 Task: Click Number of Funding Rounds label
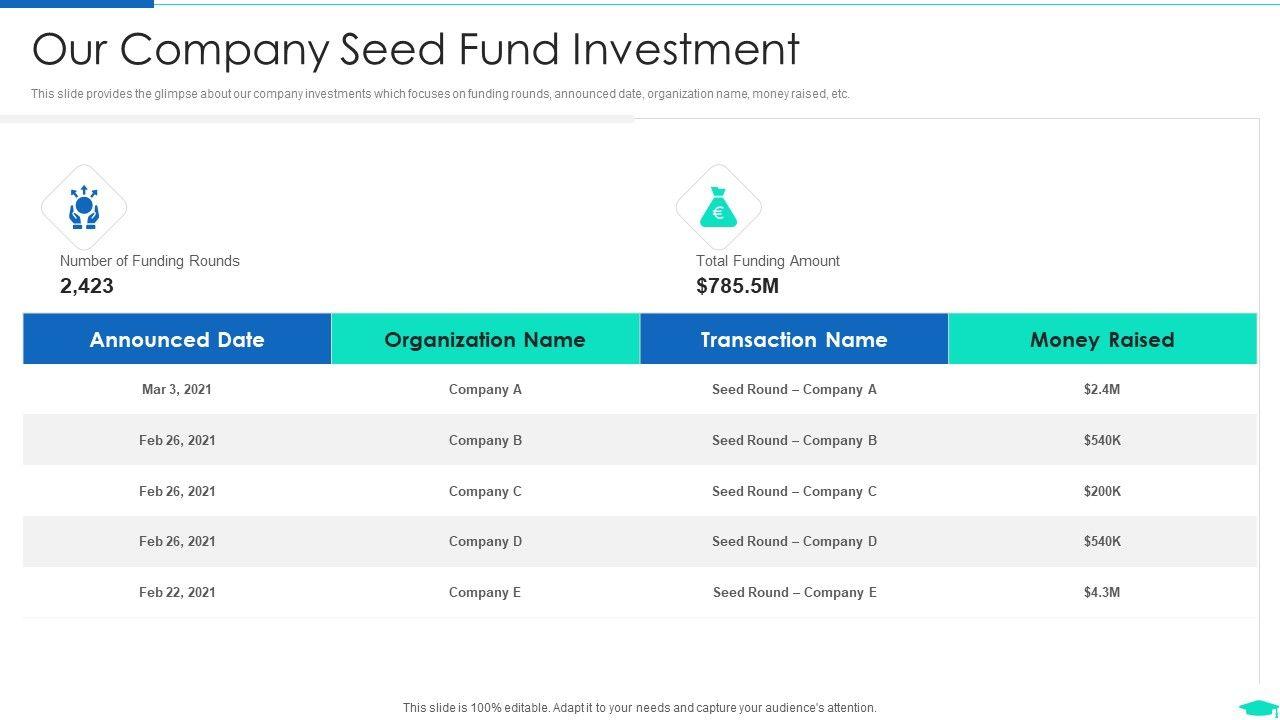(150, 261)
